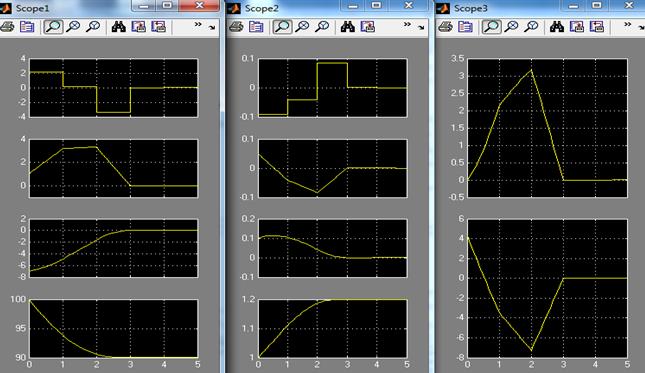Click the Scope2 title bar
Viewport: 645px width, 373px height.
284,7
